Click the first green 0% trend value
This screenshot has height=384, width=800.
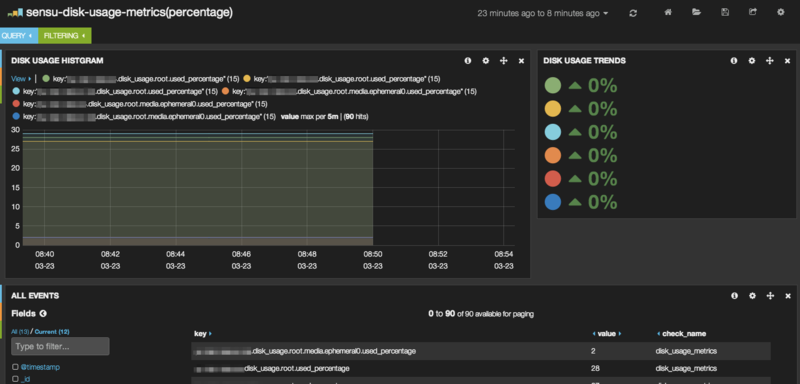pyautogui.click(x=603, y=86)
